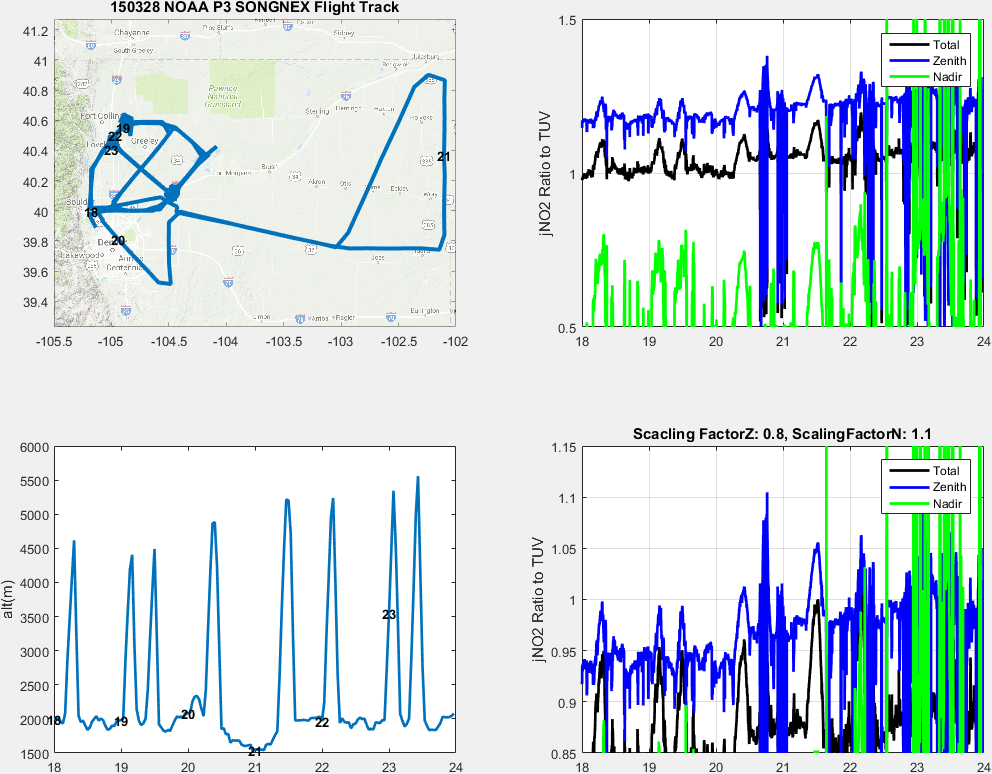The image size is (992, 774).
Task: Select hour marker 21 on the flight map
Action: click(x=443, y=157)
